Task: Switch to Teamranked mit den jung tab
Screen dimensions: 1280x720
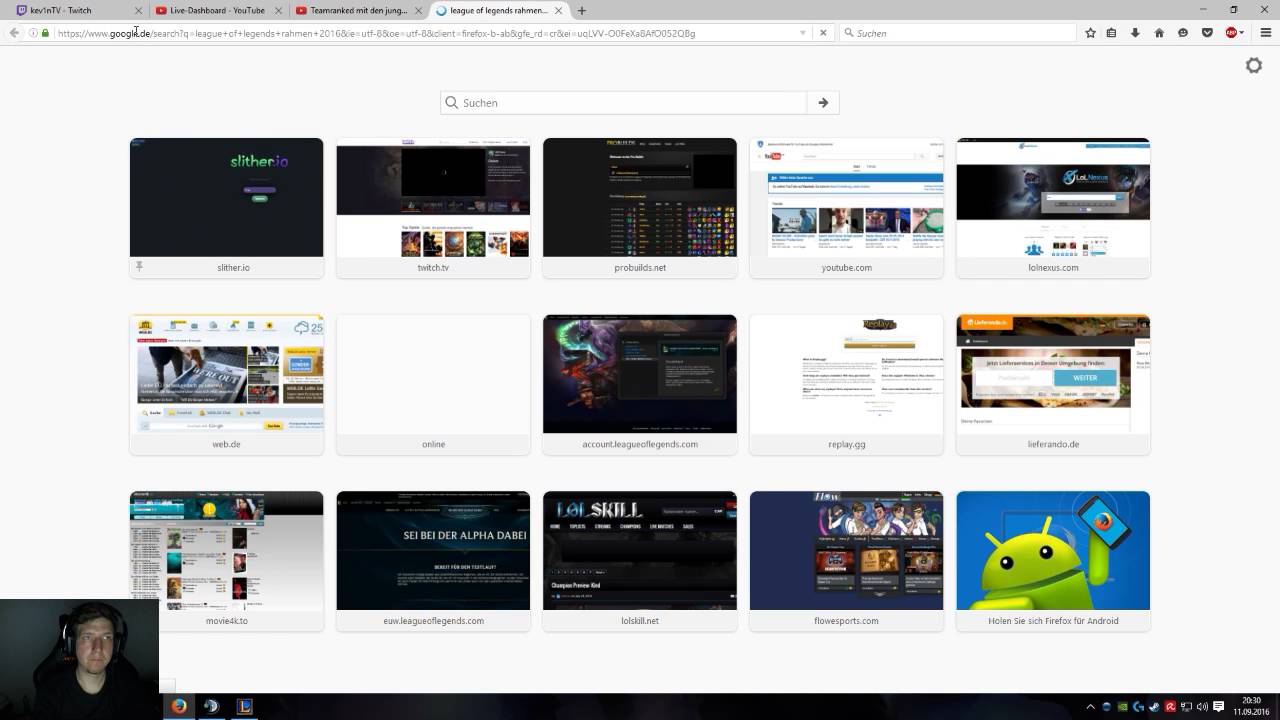Action: (360, 10)
